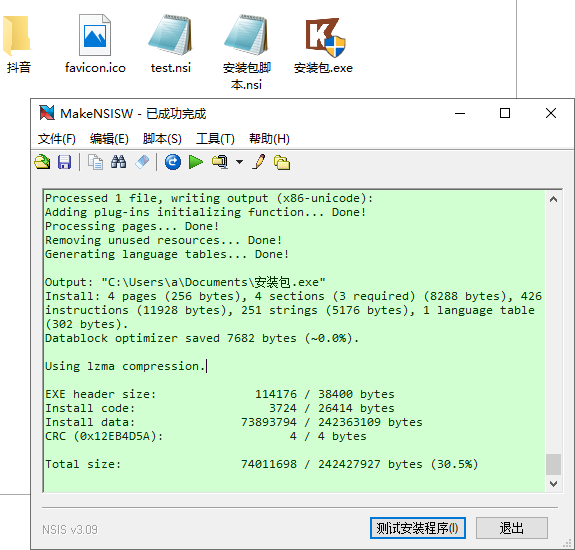Click the compressor settings toolbar icon
This screenshot has height=550, width=575.
tap(220, 162)
